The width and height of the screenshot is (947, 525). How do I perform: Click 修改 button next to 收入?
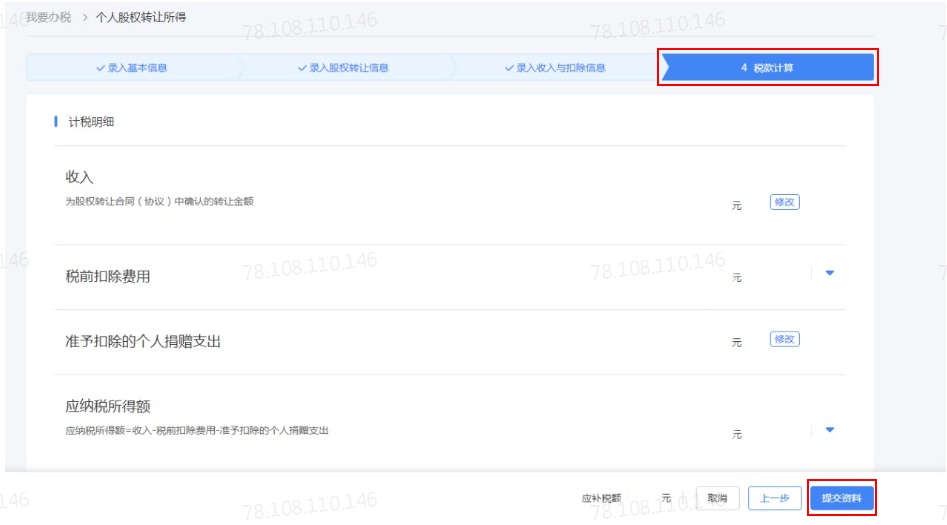pyautogui.click(x=785, y=202)
